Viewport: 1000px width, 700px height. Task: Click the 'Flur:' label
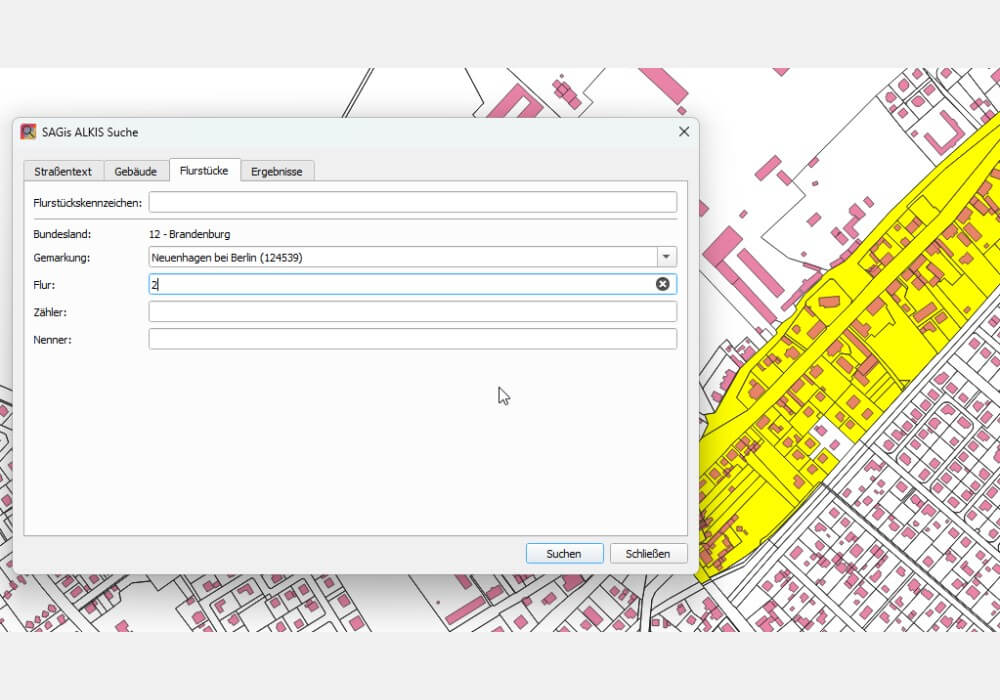pyautogui.click(x=44, y=285)
